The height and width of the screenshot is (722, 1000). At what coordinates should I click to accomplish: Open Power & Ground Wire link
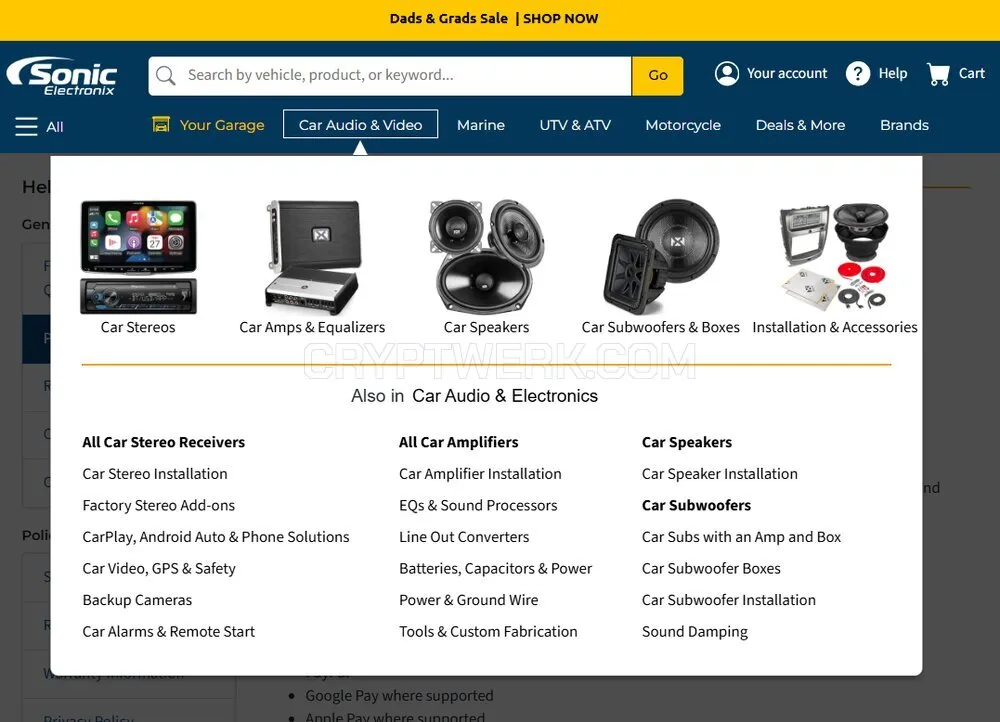click(x=469, y=600)
